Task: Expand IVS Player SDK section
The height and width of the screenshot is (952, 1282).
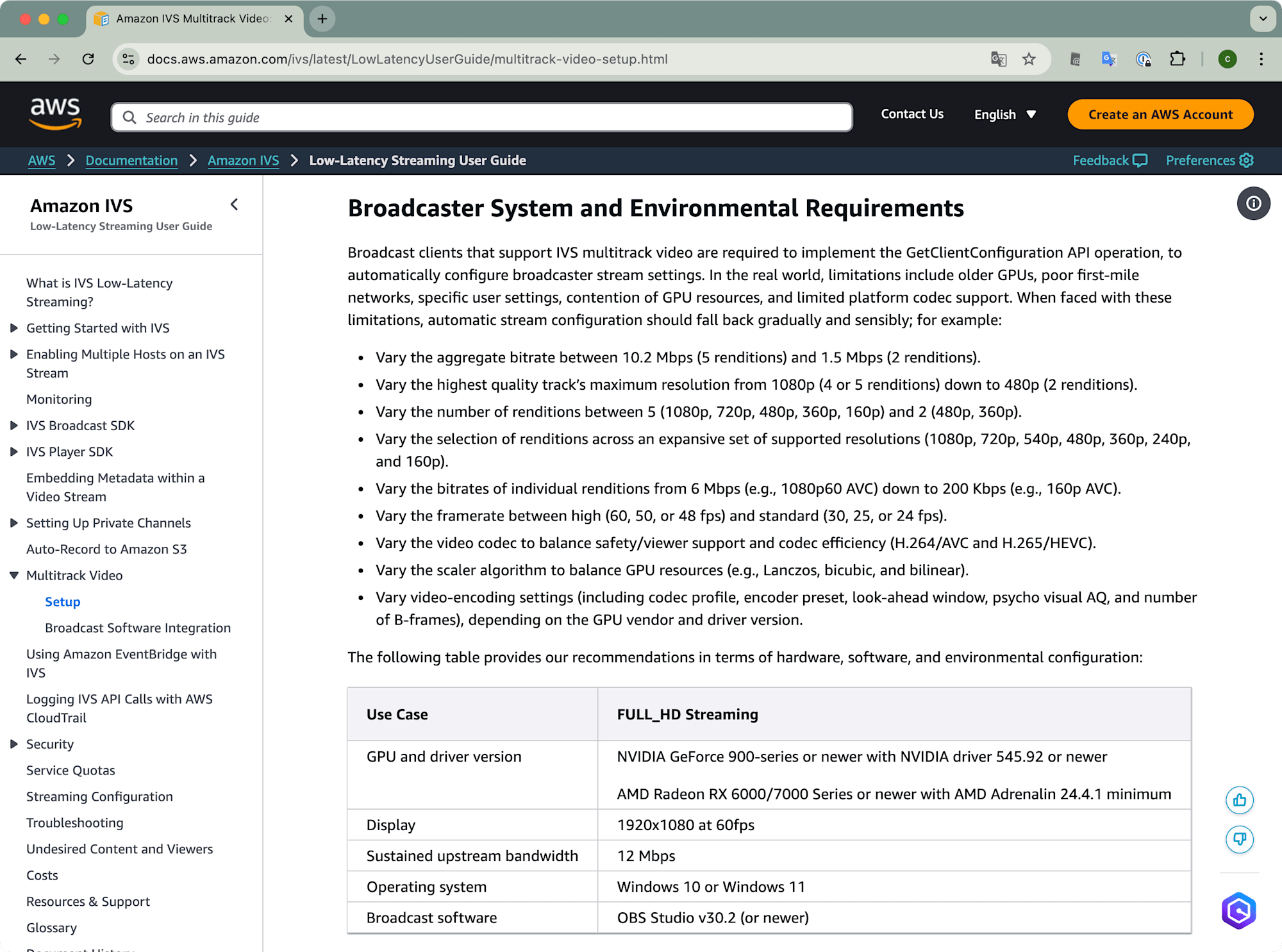Action: point(14,452)
